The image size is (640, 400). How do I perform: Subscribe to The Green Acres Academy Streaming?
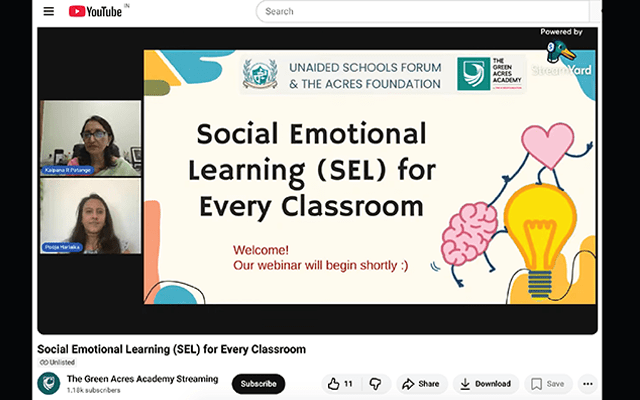click(258, 384)
